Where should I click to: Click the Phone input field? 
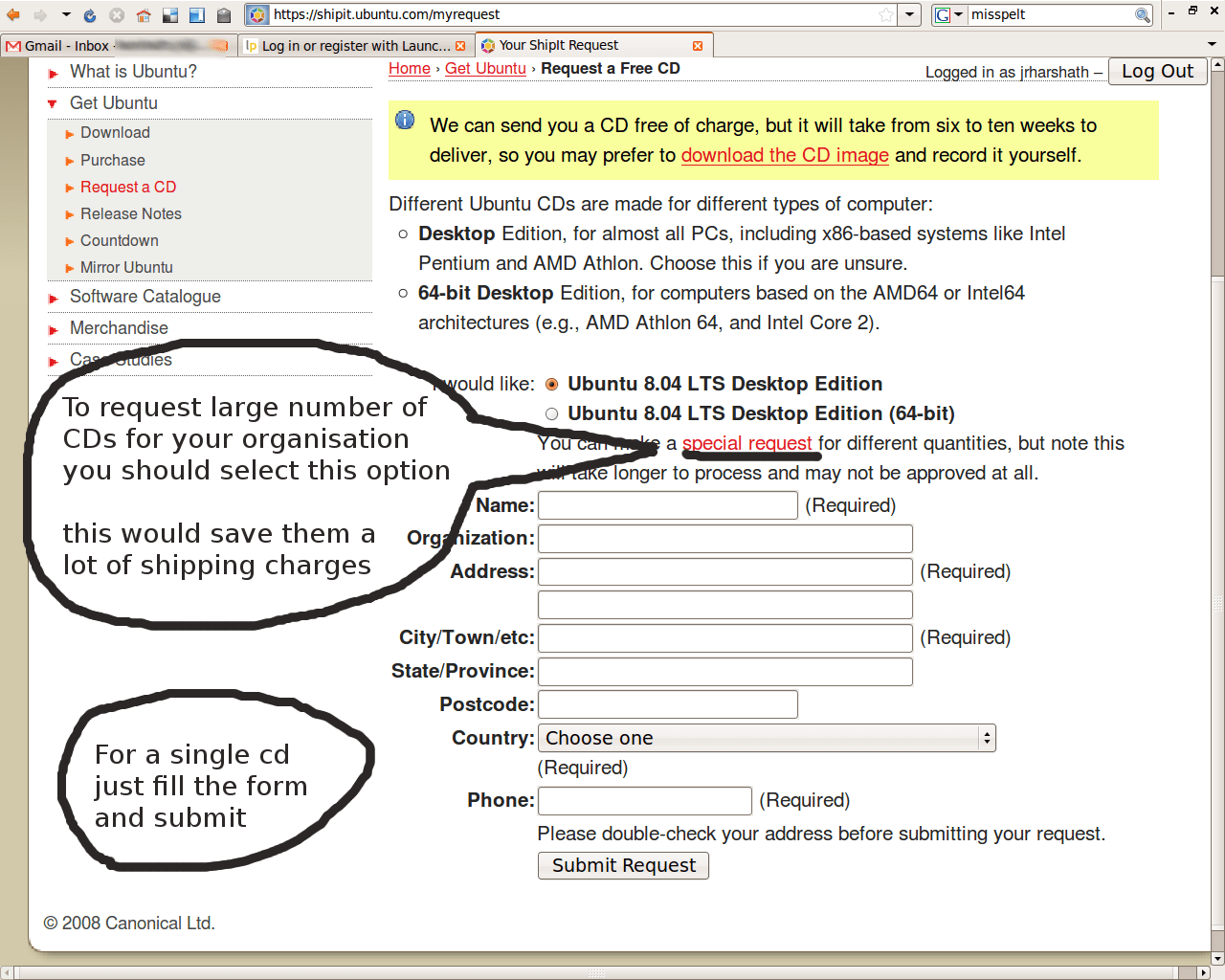click(x=645, y=801)
